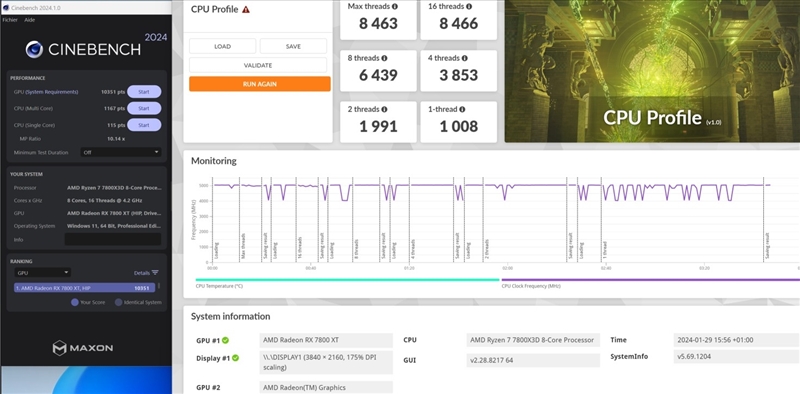Screen dimensions: 800x394
Task: Click the 2 threads marker in Monitoring chart
Action: [488, 248]
